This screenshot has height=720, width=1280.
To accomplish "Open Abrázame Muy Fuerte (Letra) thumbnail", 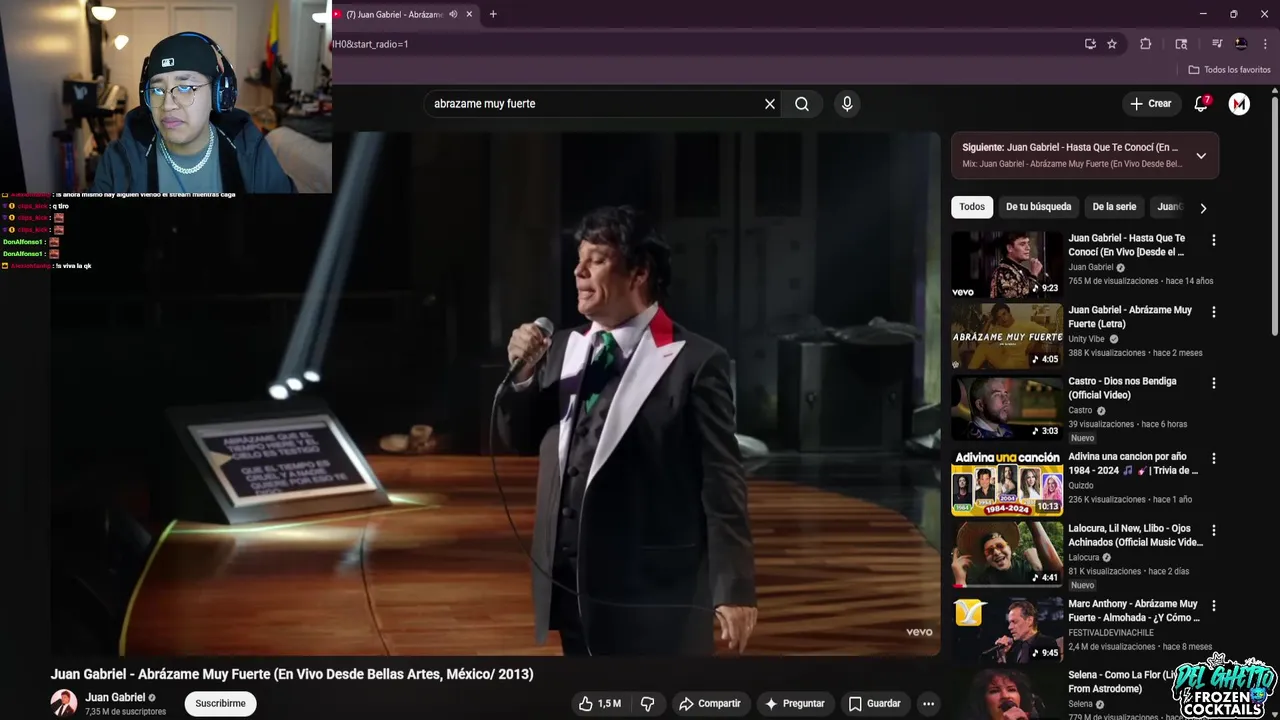I will click(1007, 337).
